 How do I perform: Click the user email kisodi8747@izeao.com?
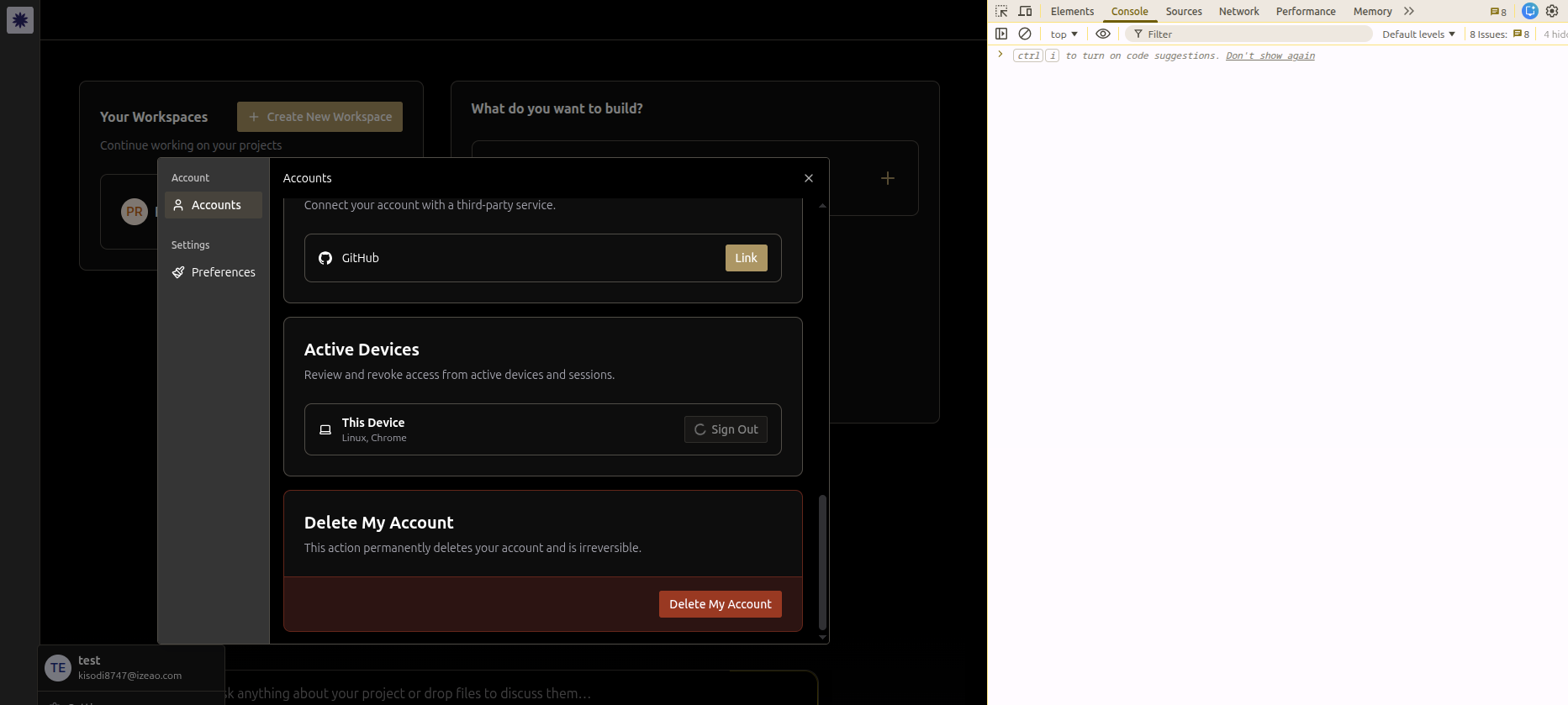coord(129,676)
